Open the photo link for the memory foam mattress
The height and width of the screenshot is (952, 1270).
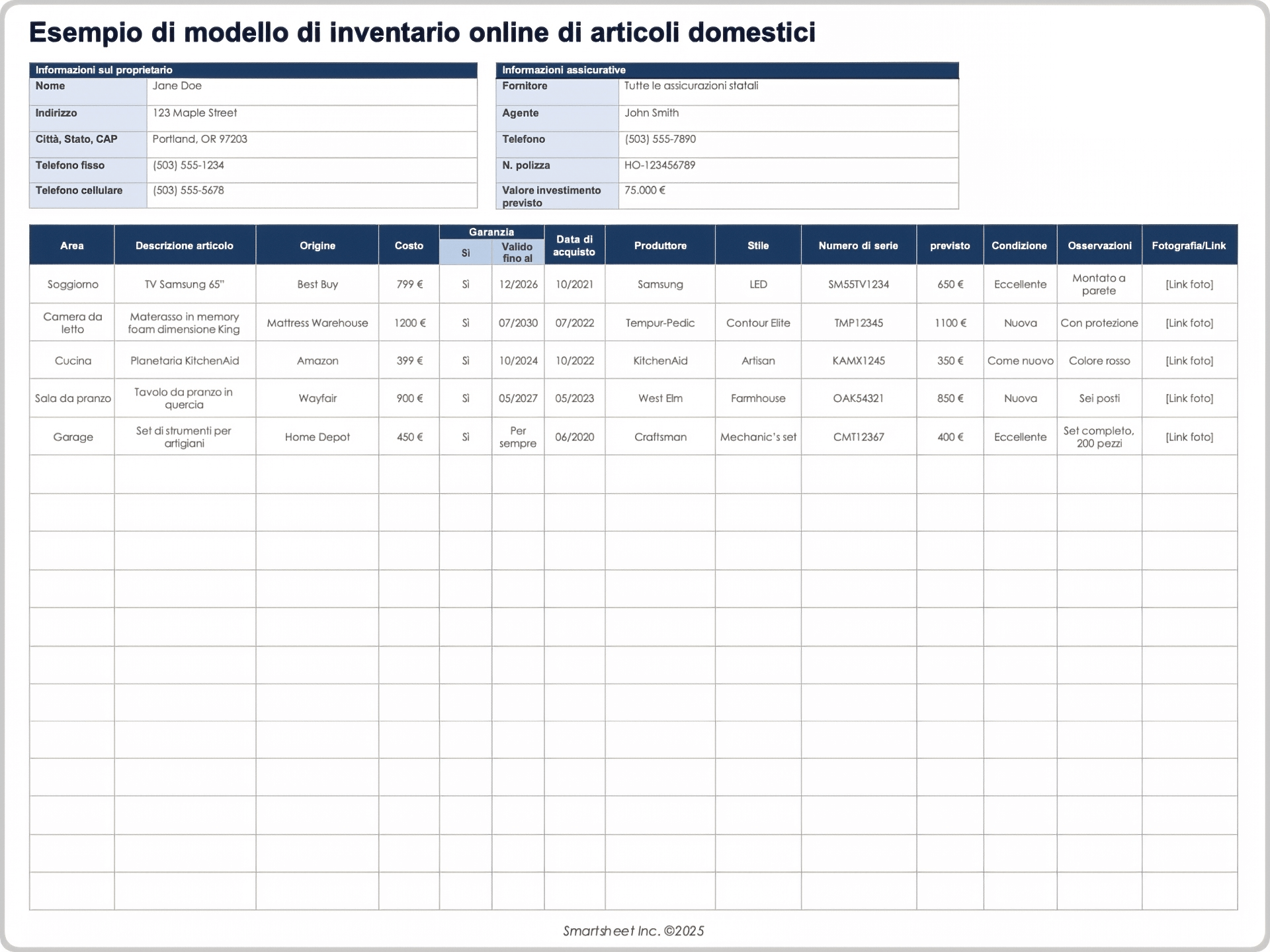(x=1189, y=323)
